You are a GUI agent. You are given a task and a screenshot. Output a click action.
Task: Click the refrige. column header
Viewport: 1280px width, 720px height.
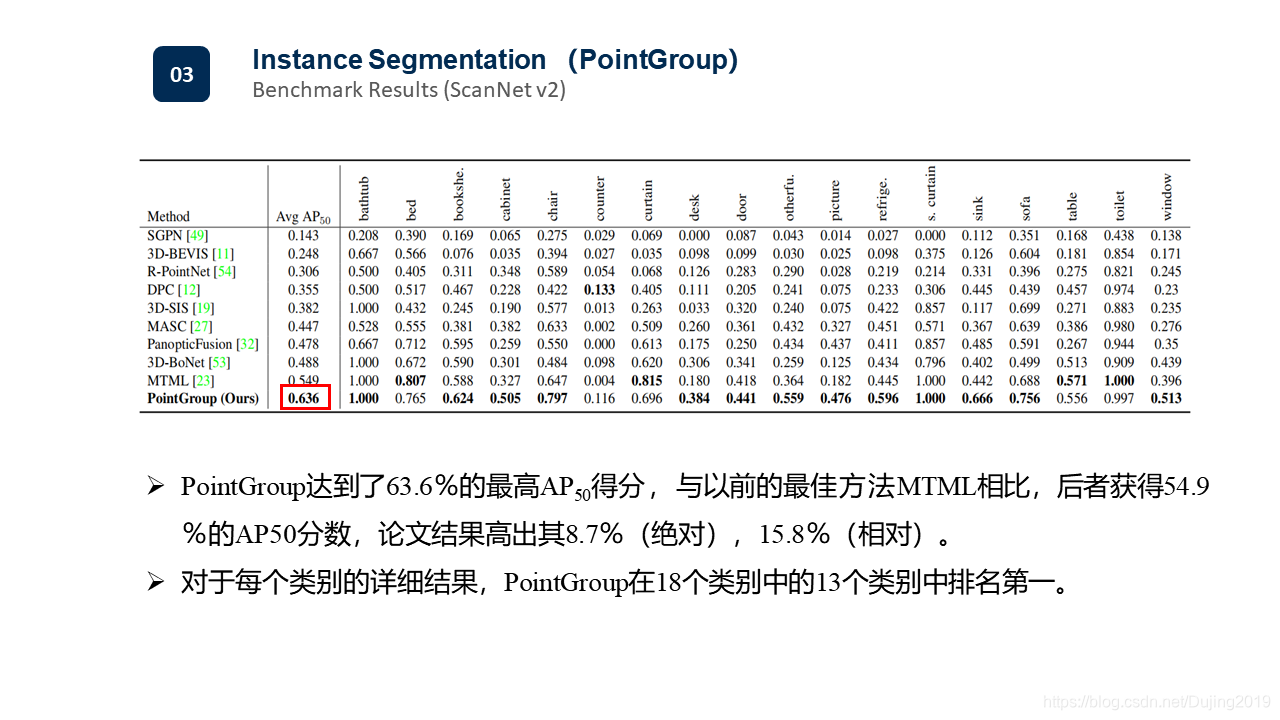883,198
